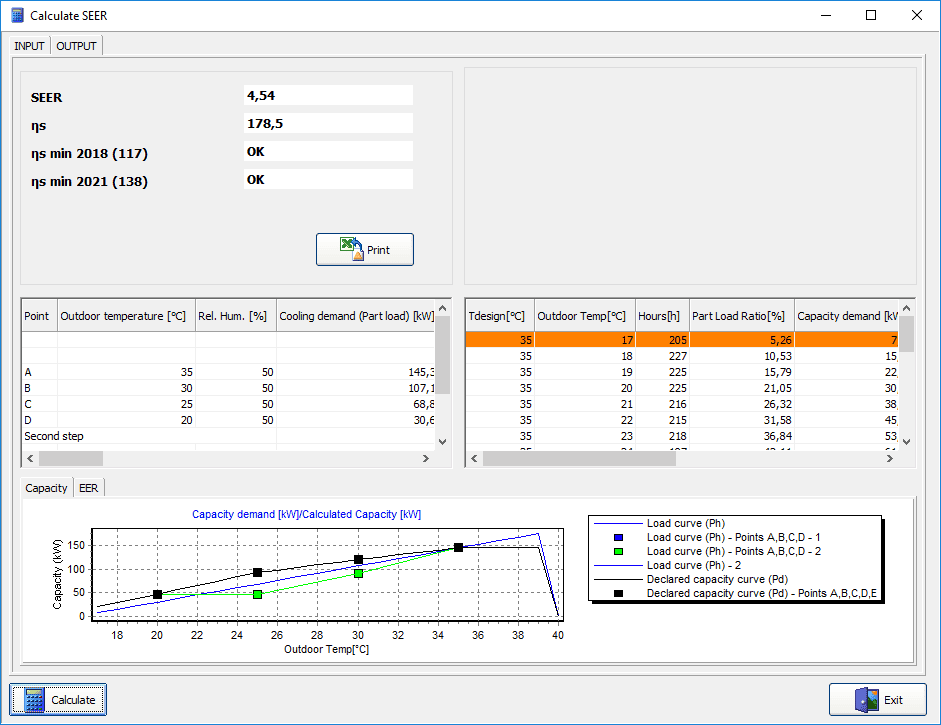Select the INPUT tab
Viewport: 941px width, 725px height.
coord(29,45)
